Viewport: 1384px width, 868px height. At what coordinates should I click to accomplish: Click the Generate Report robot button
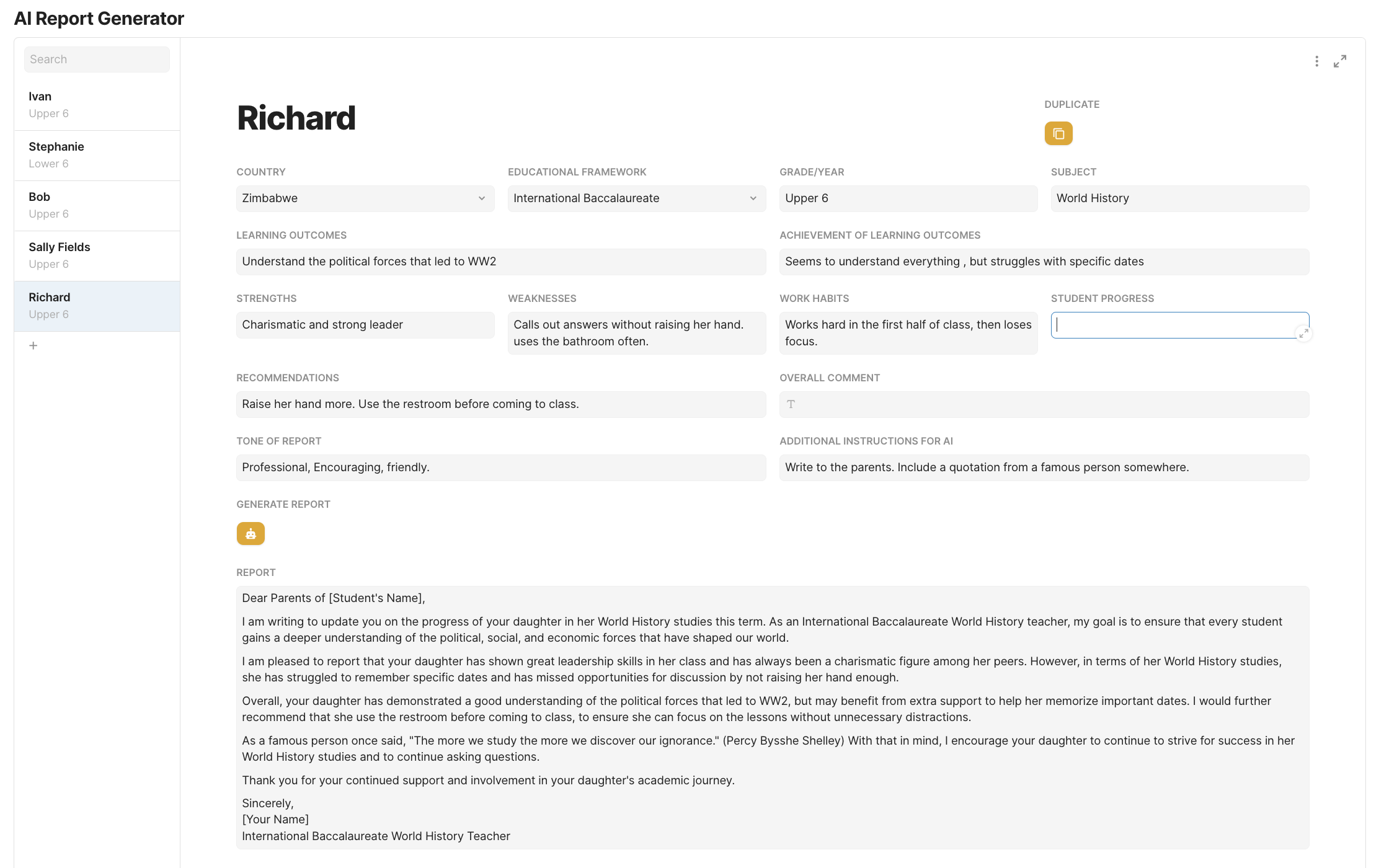(x=251, y=534)
